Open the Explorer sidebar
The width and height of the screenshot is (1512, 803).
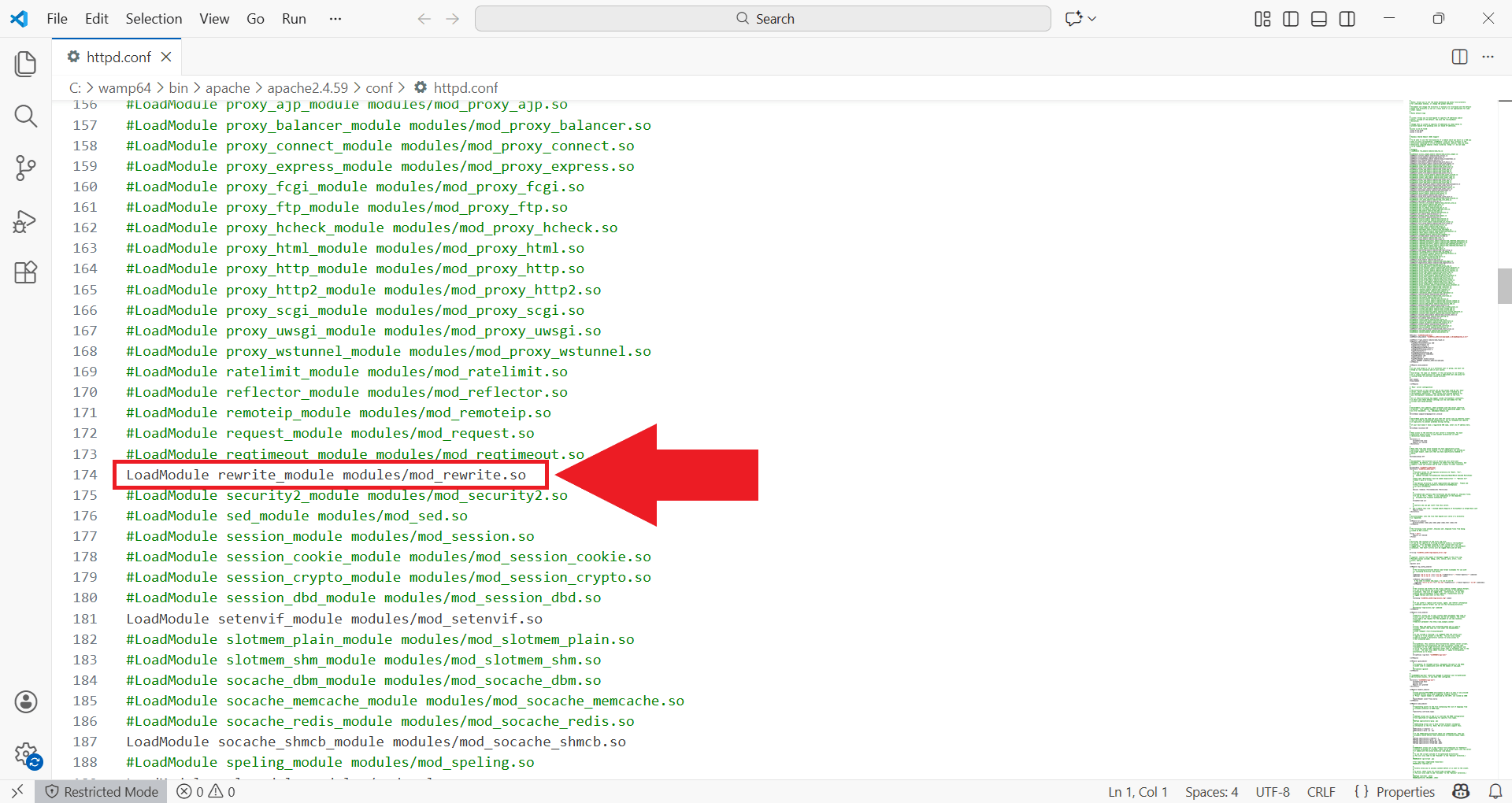coord(26,64)
